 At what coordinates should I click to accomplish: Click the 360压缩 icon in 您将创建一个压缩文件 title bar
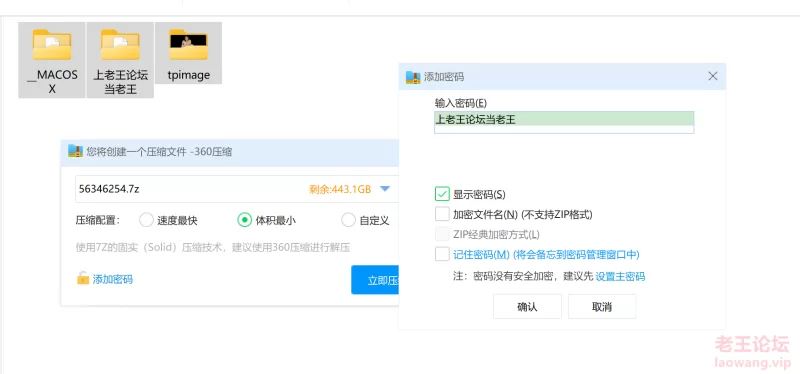click(75, 151)
